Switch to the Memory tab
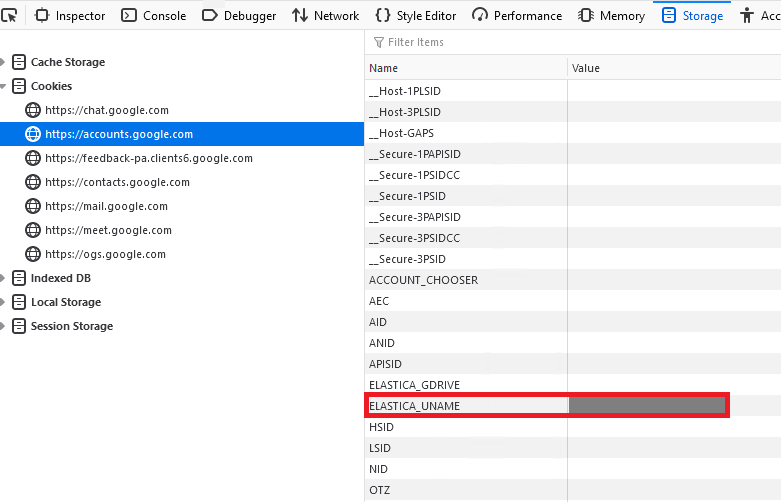The image size is (781, 502). click(611, 15)
